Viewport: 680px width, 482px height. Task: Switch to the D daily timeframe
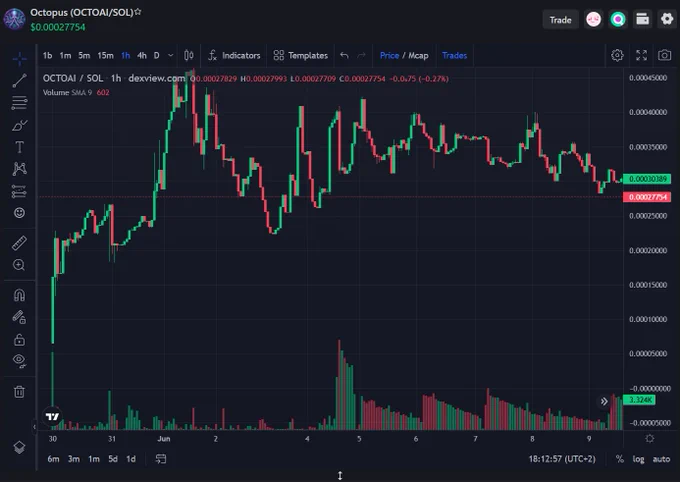[x=157, y=56]
